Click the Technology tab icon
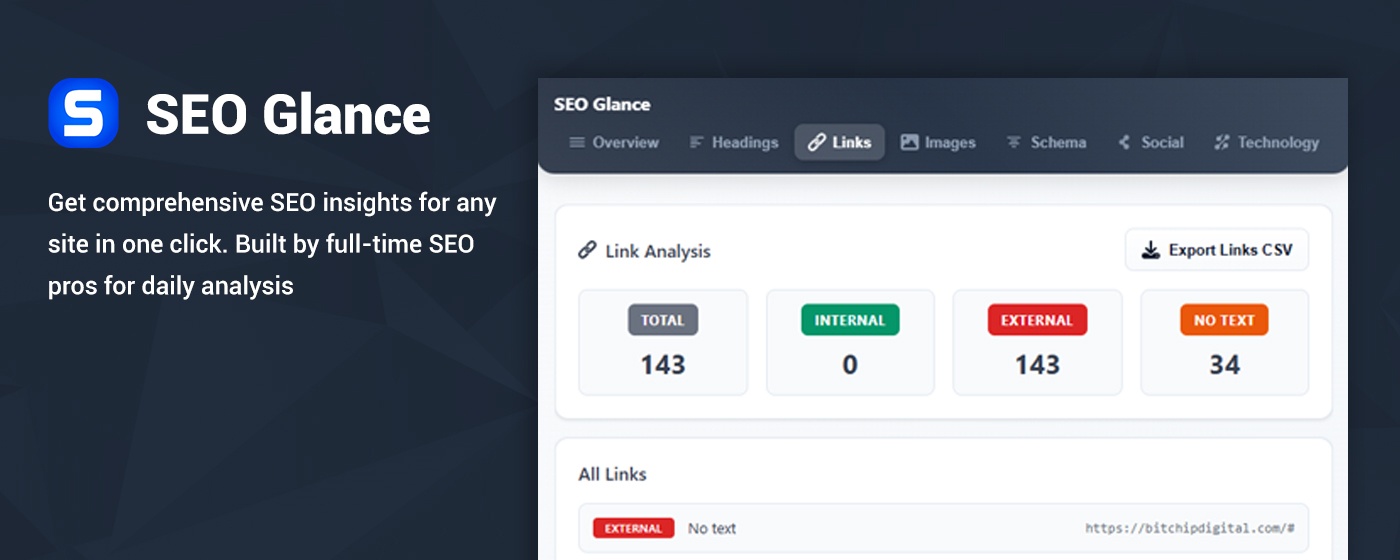The height and width of the screenshot is (560, 1400). pyautogui.click(x=1221, y=142)
